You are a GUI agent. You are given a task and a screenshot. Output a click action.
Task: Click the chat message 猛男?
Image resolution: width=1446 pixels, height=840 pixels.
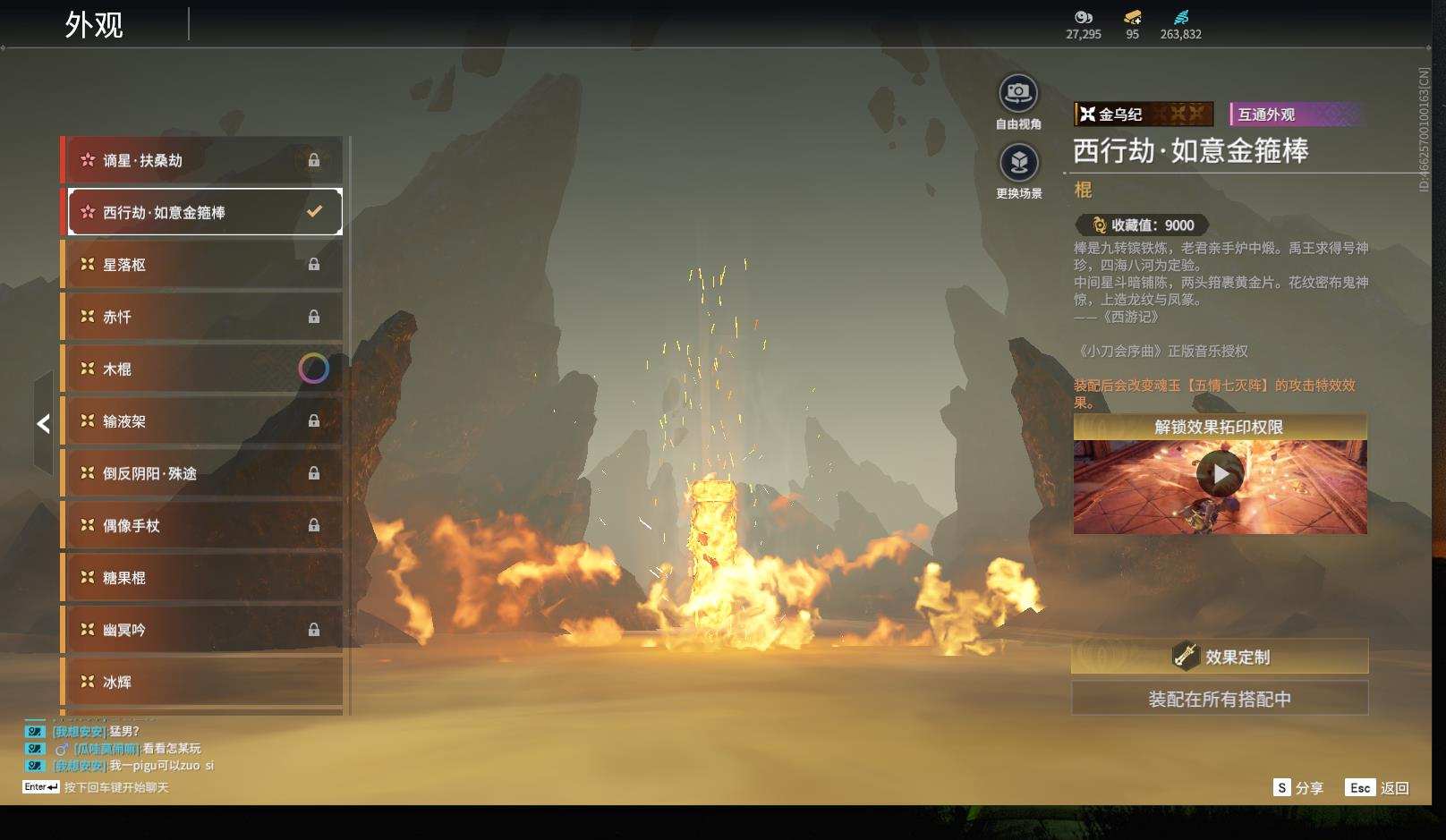coord(124,732)
